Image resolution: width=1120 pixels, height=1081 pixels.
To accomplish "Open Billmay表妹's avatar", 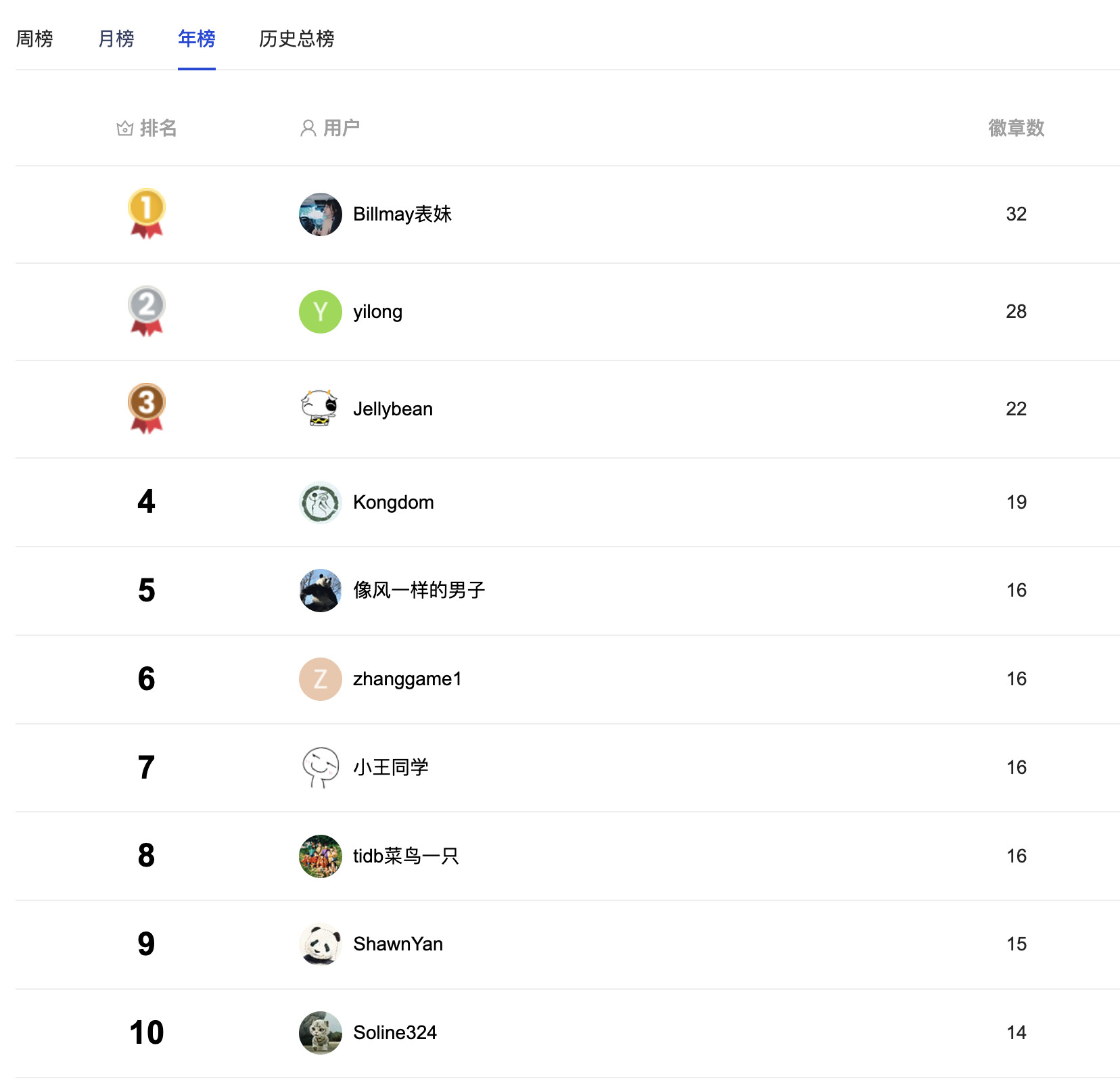I will (x=321, y=214).
